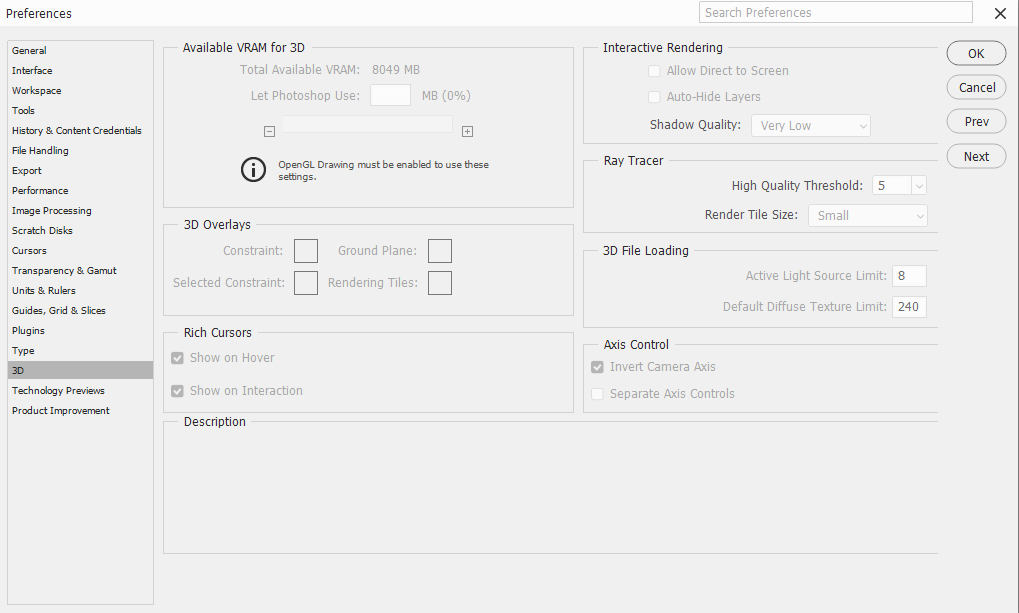Open Units & Rulers preferences
Image resolution: width=1019 pixels, height=613 pixels.
pos(81,291)
